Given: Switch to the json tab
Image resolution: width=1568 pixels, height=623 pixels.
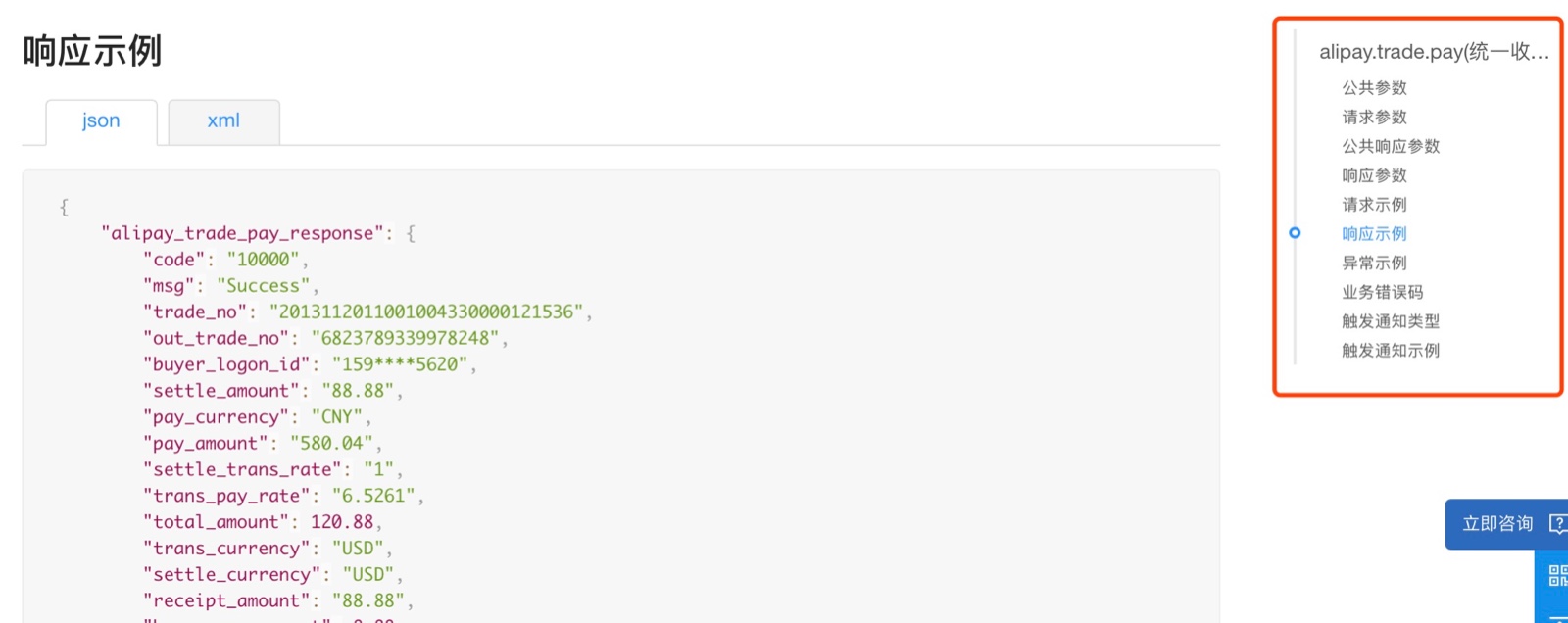Looking at the screenshot, I should pyautogui.click(x=101, y=121).
